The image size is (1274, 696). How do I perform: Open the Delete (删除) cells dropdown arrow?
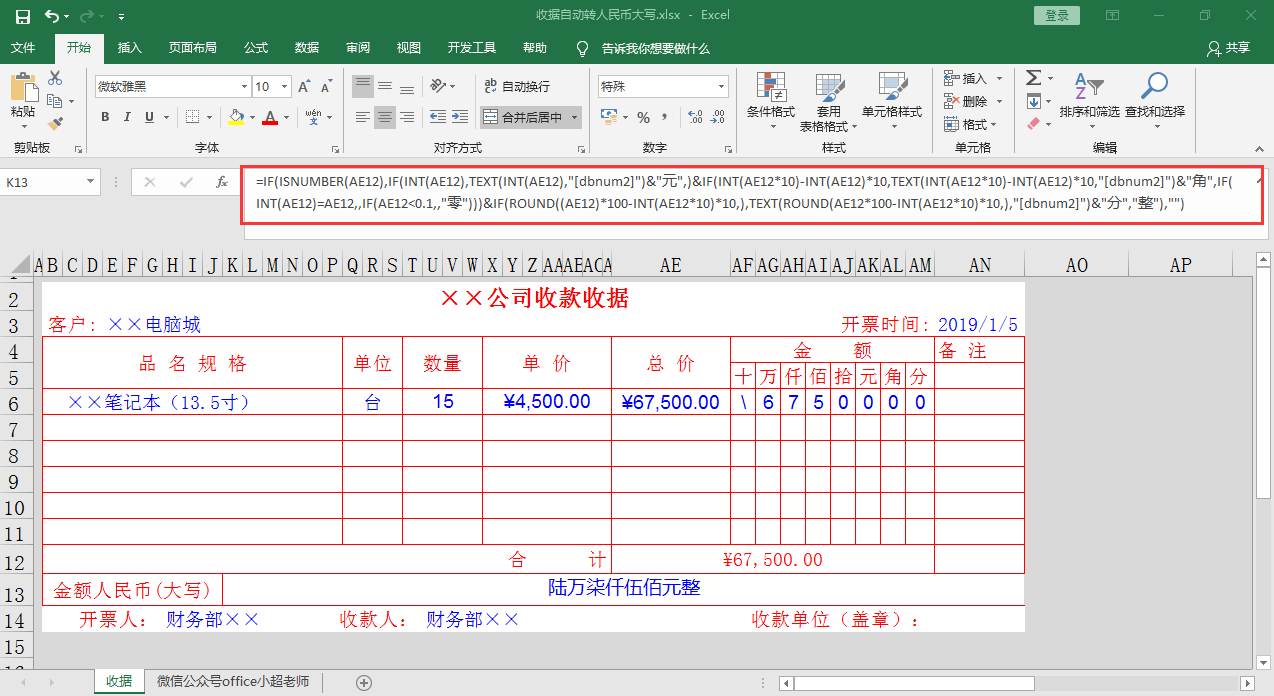997,101
